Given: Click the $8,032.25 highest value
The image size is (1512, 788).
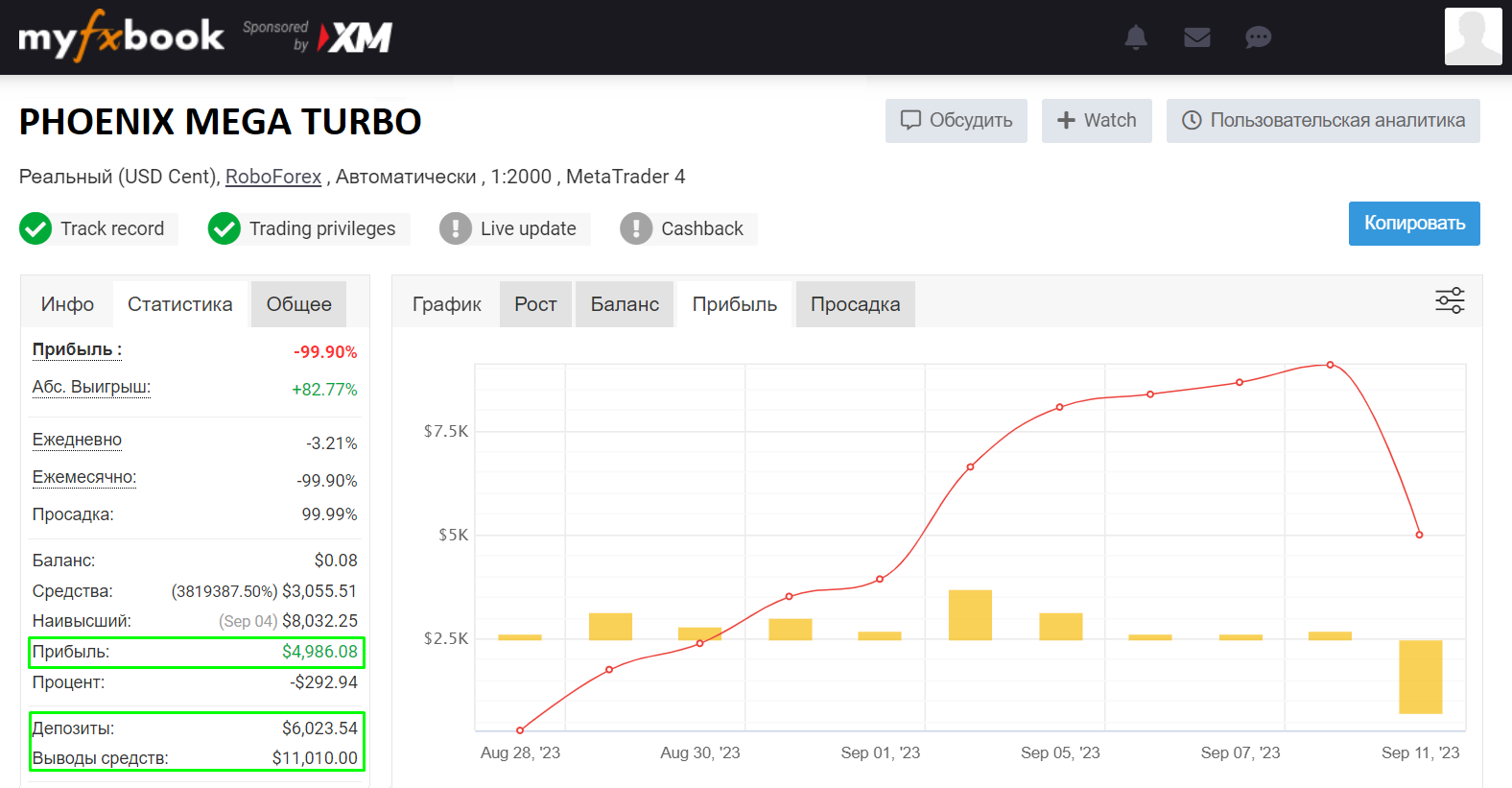Looking at the screenshot, I should pos(319,621).
